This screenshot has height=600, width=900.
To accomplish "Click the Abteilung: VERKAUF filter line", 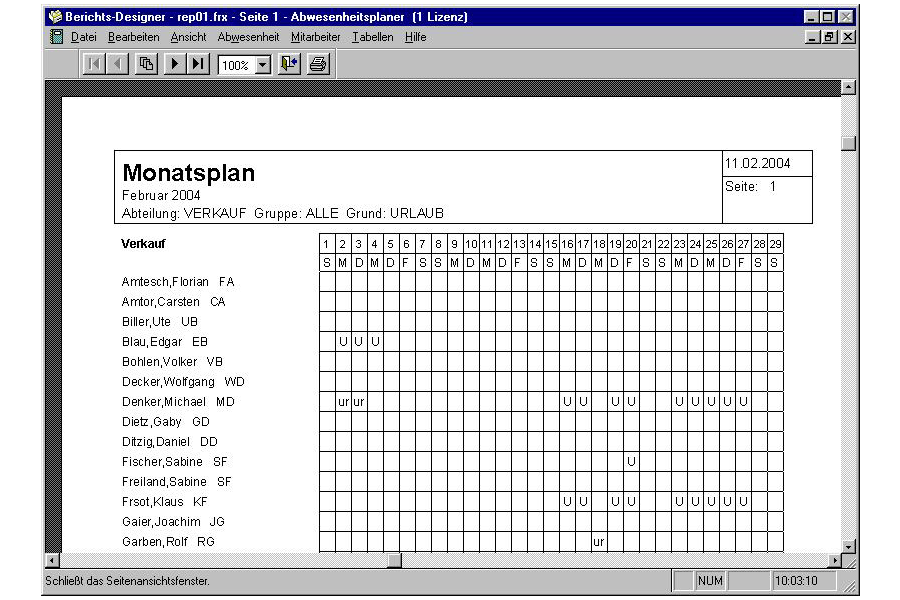I will [x=283, y=214].
